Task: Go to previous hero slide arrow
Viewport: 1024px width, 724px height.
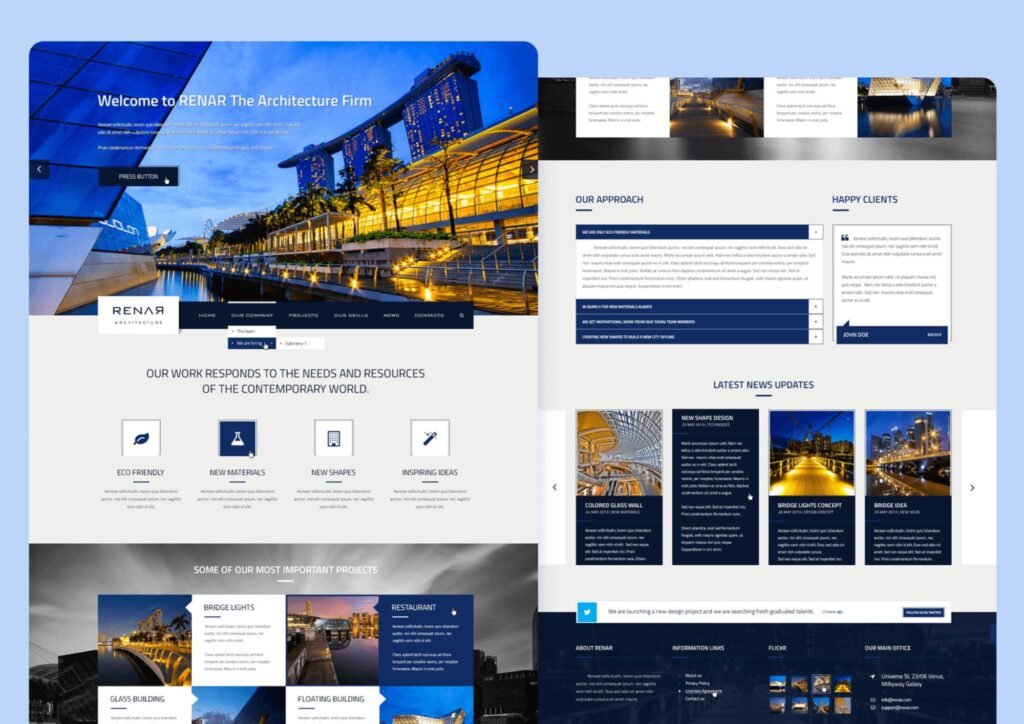Action: 40,170
